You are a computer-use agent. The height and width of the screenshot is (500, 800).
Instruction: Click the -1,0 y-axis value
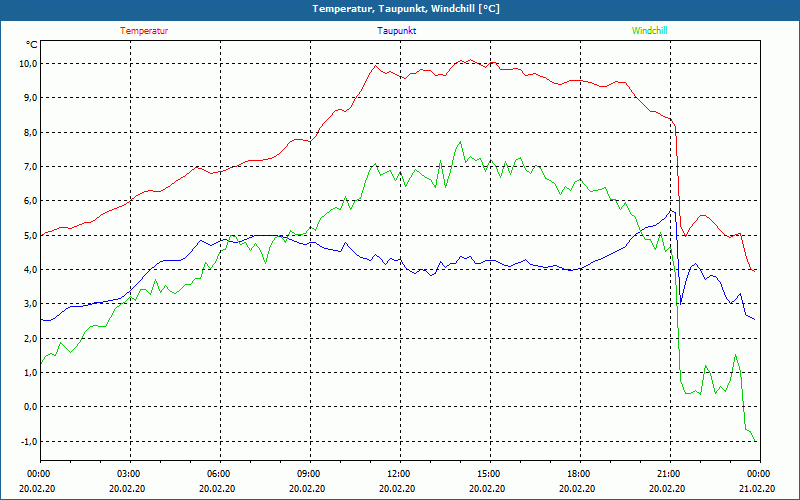click(x=28, y=442)
